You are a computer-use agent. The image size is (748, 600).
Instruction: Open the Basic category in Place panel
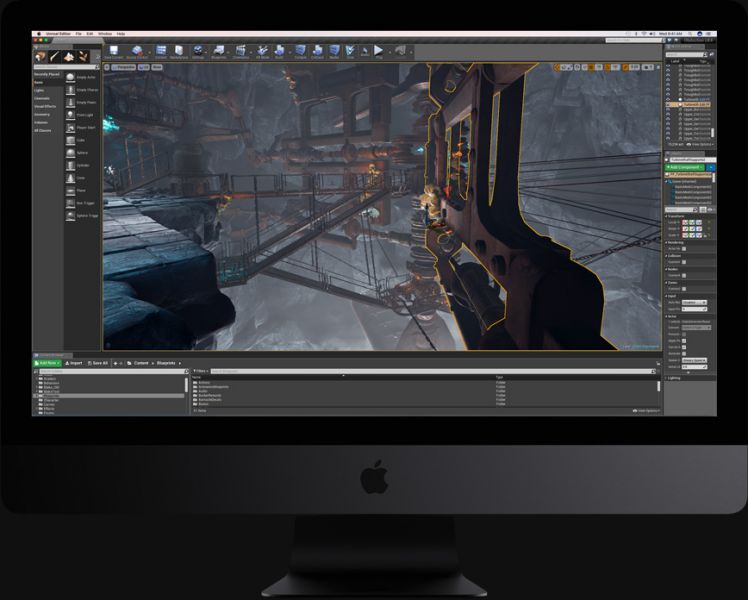(x=38, y=83)
